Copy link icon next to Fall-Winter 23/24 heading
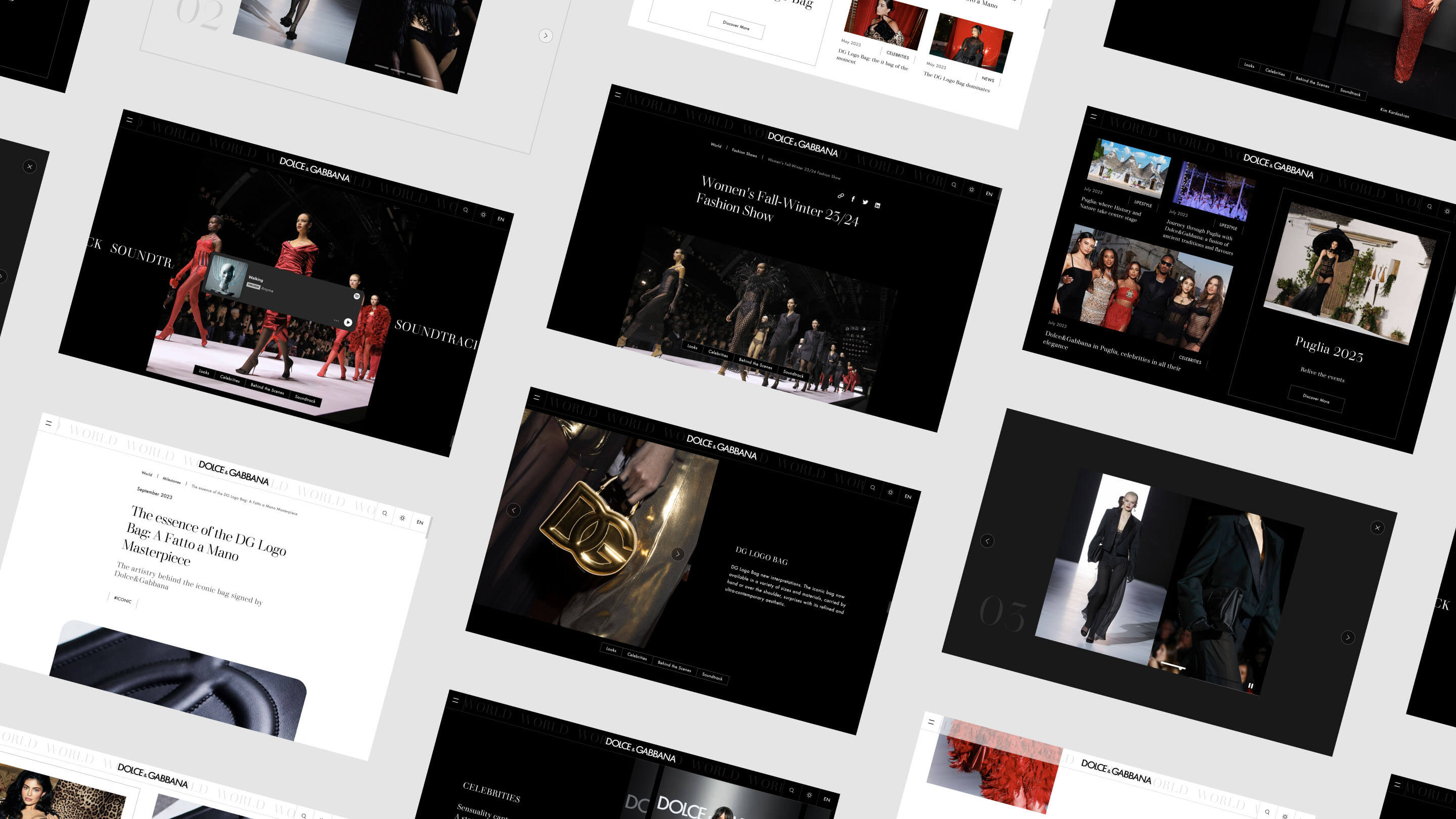Viewport: 1456px width, 819px height. click(x=840, y=196)
